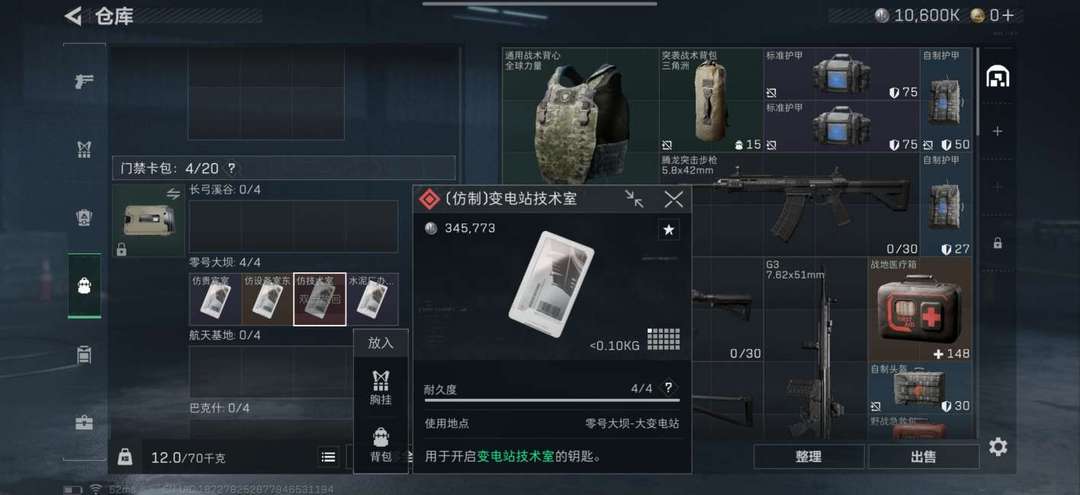Click the 出售 button

click(924, 456)
